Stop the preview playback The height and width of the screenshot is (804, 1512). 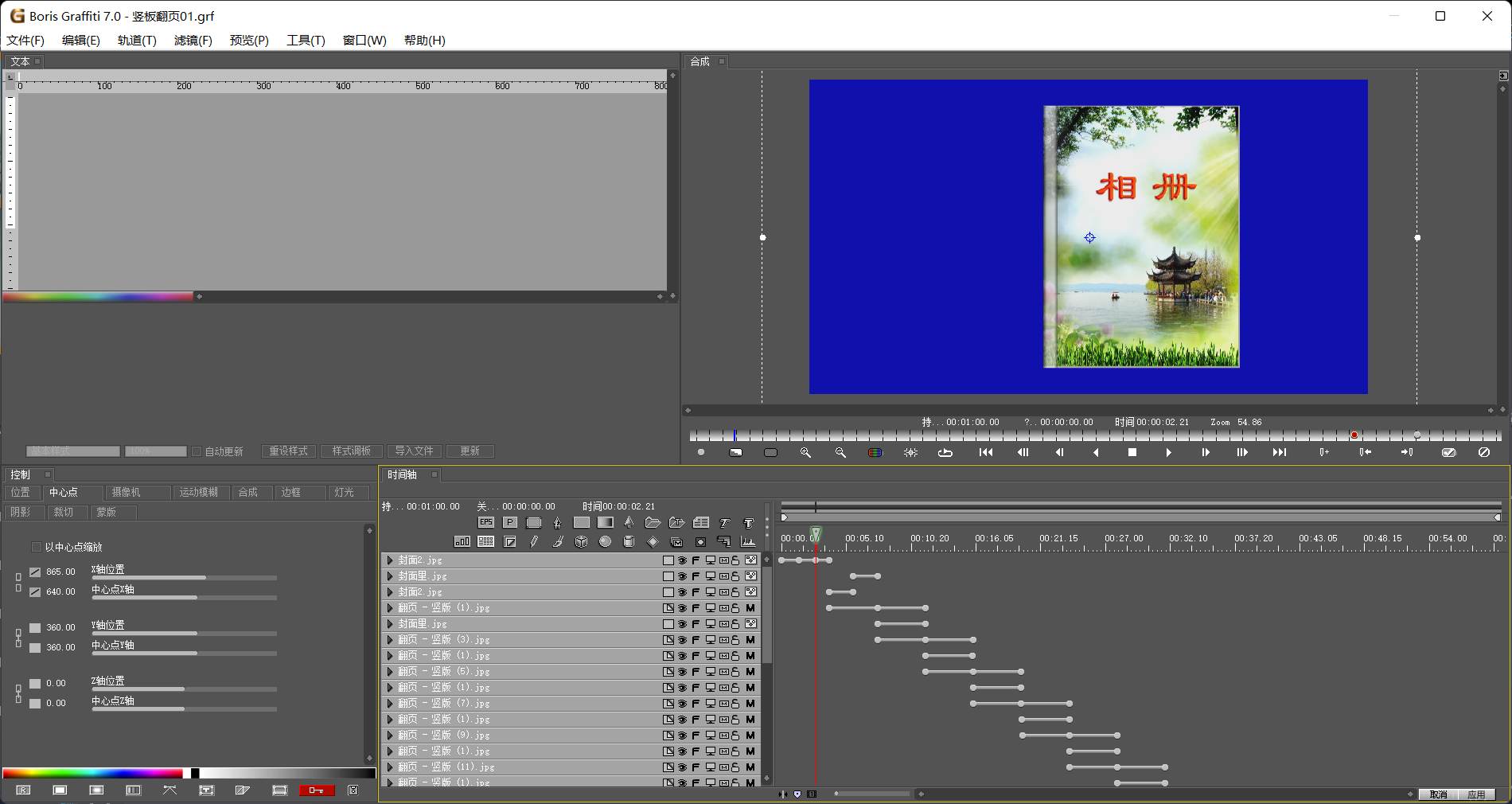pos(1132,452)
